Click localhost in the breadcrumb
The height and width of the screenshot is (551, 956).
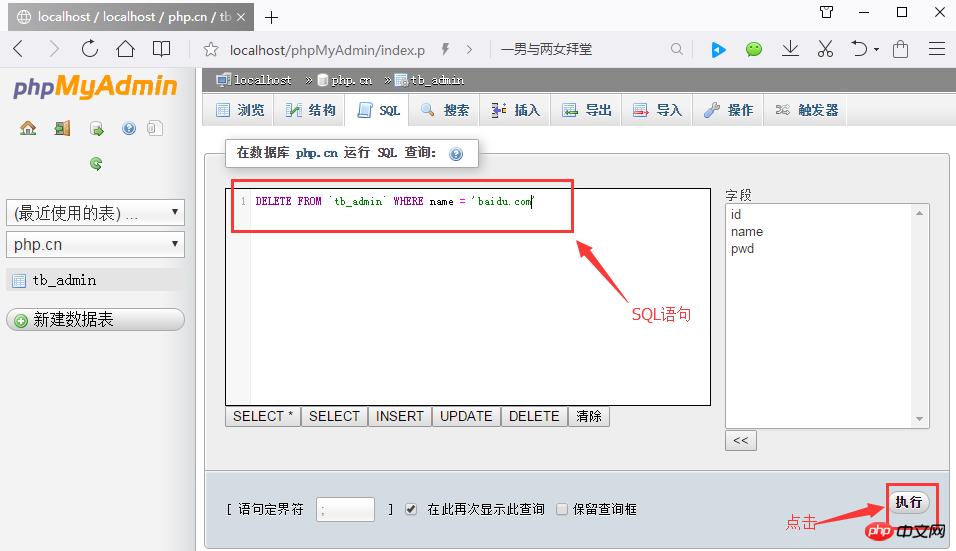[262, 80]
